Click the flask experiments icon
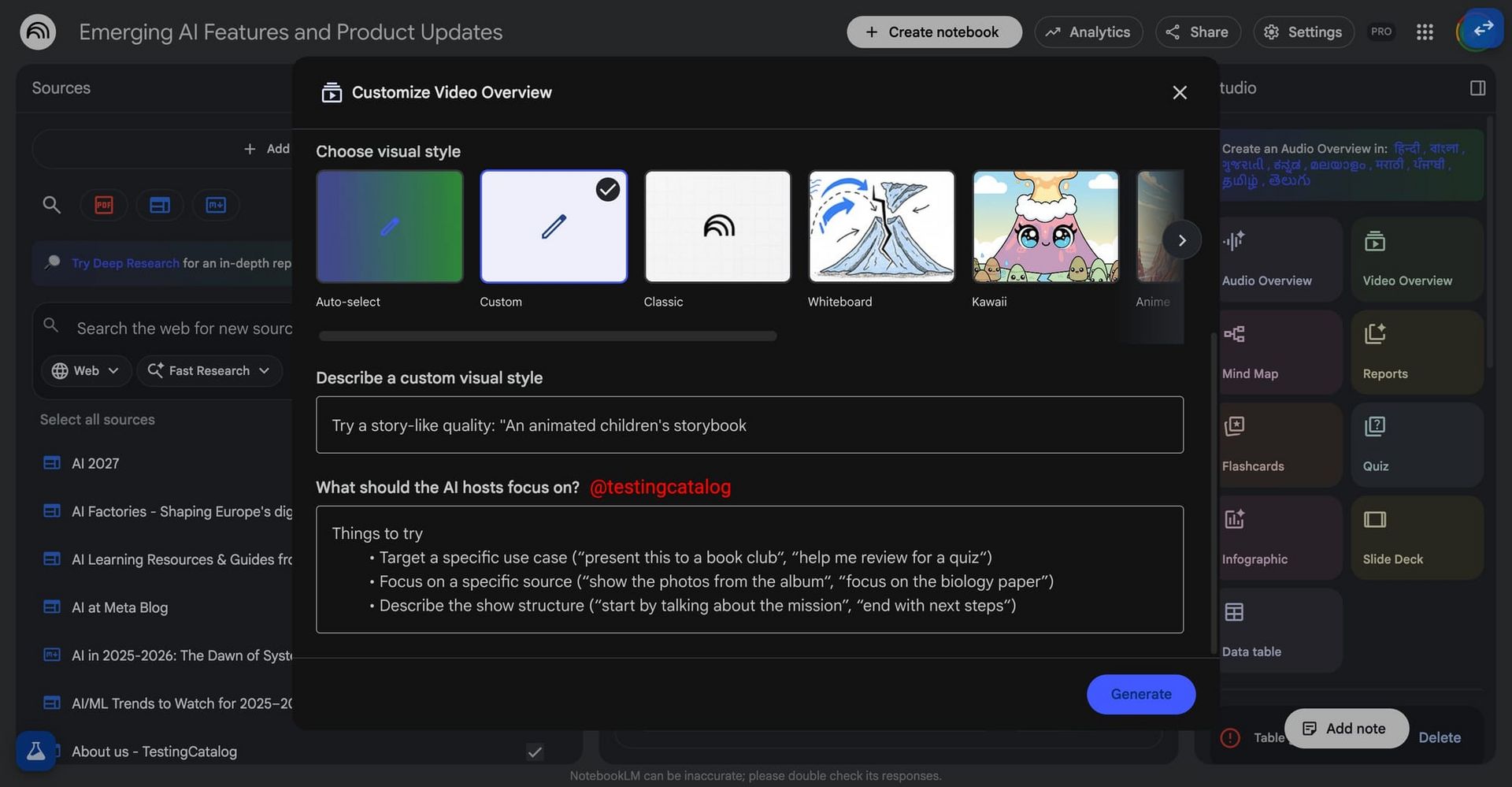 [x=36, y=751]
